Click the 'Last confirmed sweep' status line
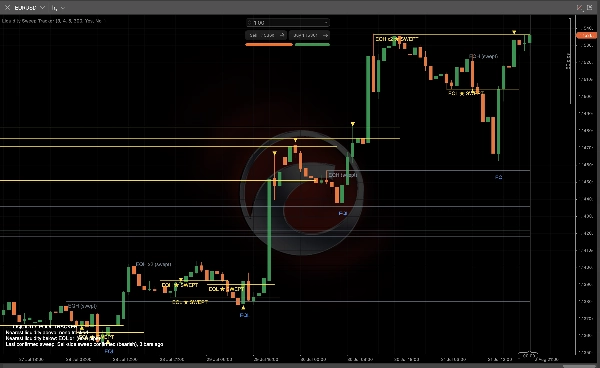 [x=85, y=344]
